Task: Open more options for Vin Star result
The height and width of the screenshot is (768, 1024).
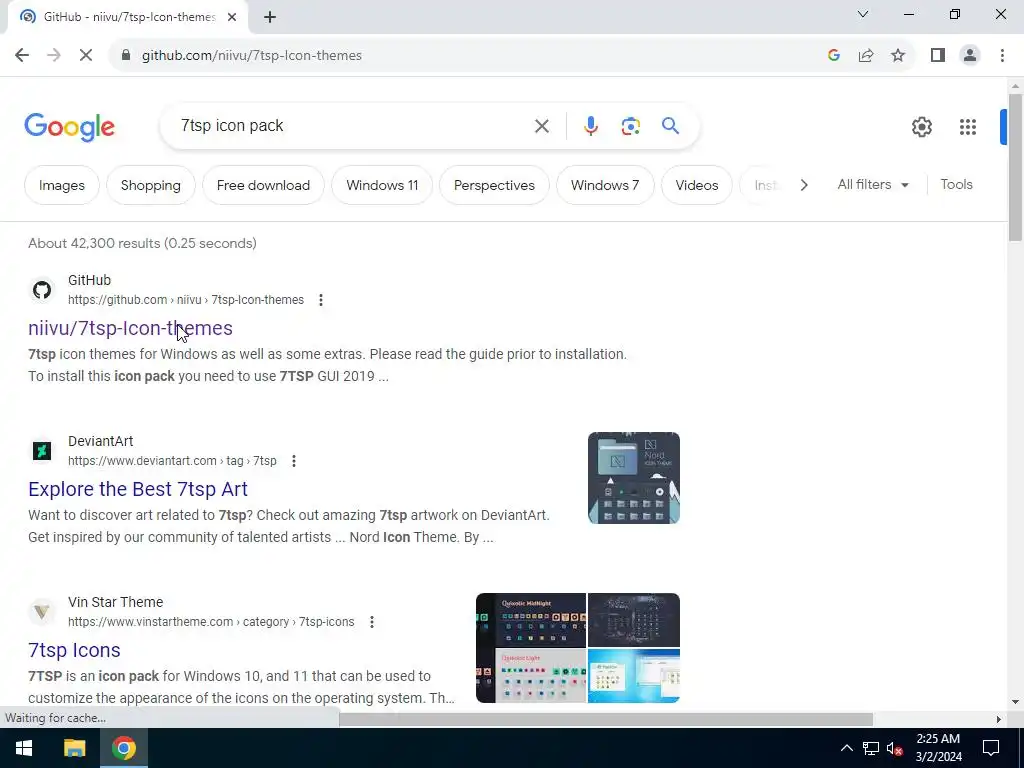Action: click(372, 622)
